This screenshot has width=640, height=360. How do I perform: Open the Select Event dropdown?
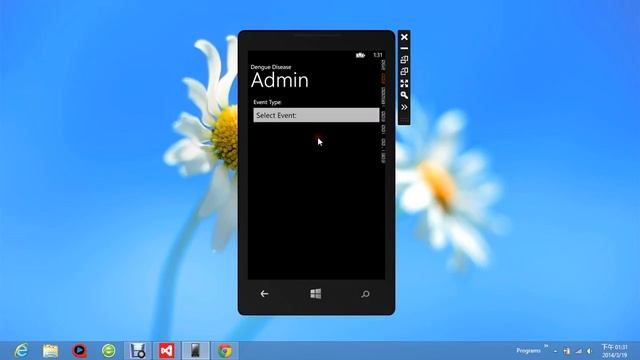pyautogui.click(x=316, y=115)
